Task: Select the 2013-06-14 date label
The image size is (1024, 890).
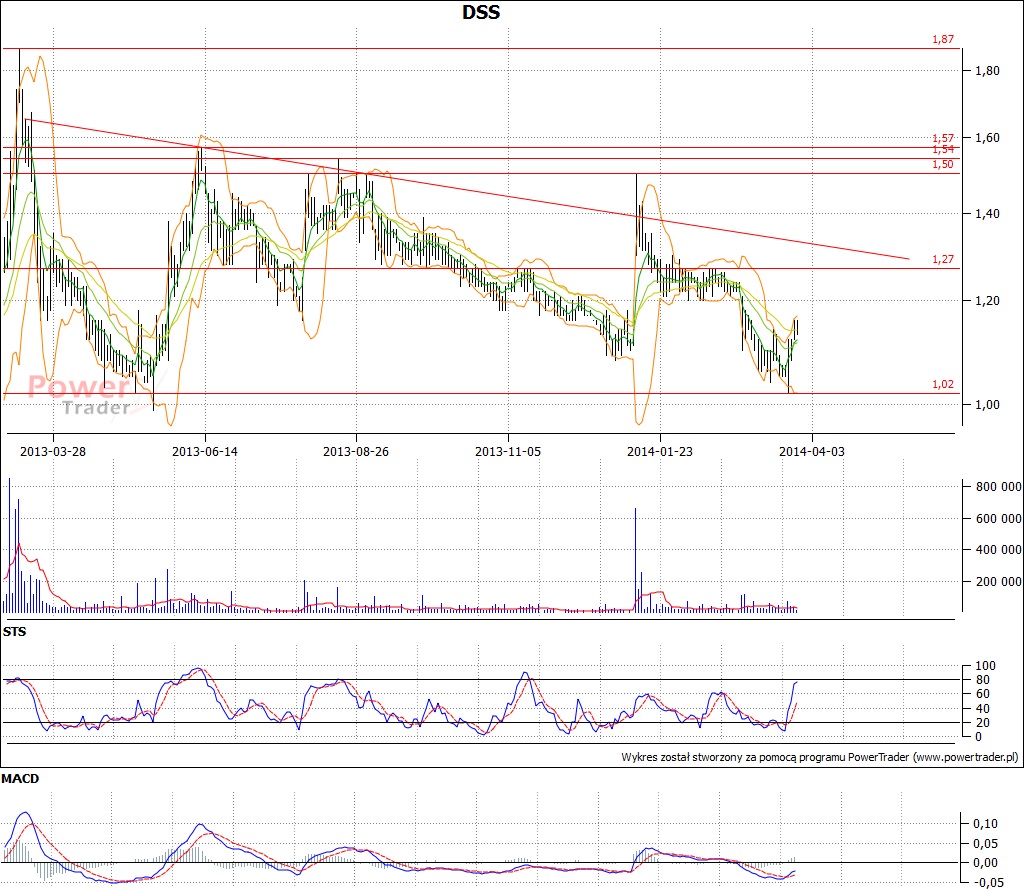Action: pos(204,451)
